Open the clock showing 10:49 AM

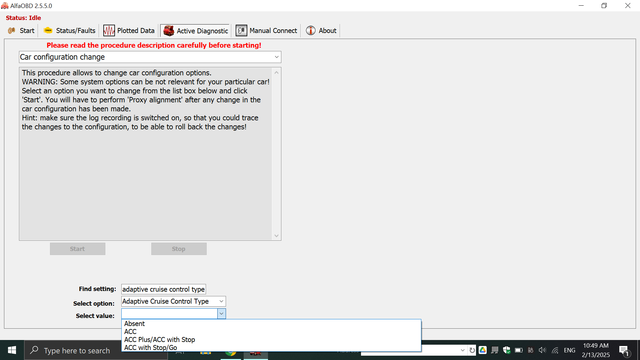pos(596,350)
